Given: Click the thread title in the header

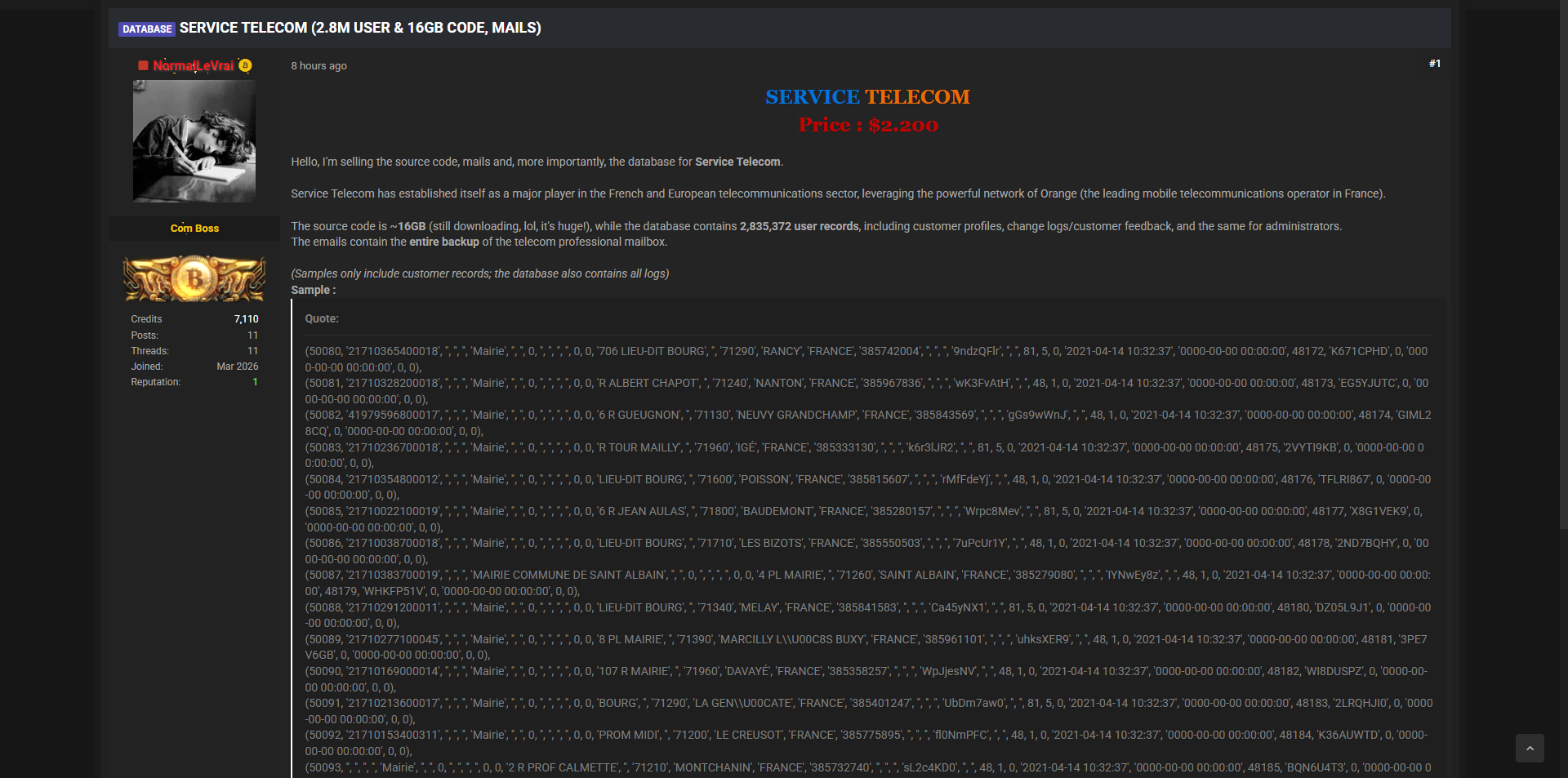Looking at the screenshot, I should [x=359, y=28].
